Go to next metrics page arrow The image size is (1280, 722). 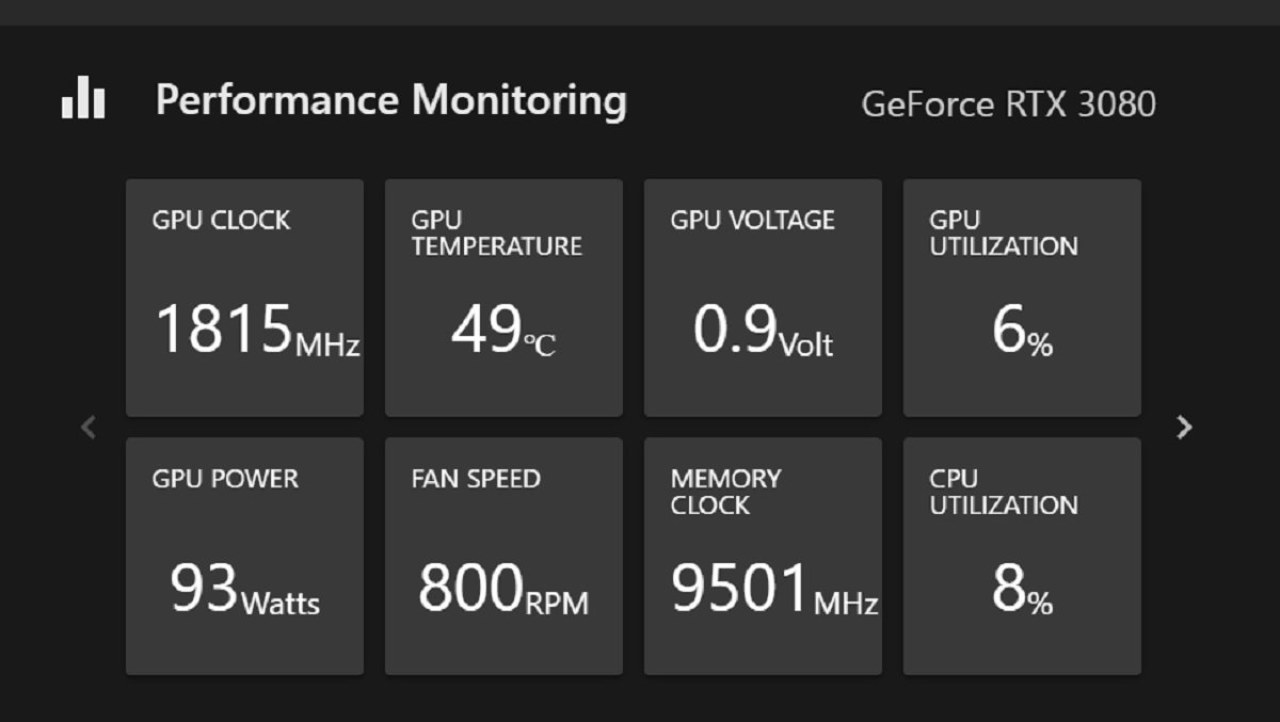click(1185, 427)
